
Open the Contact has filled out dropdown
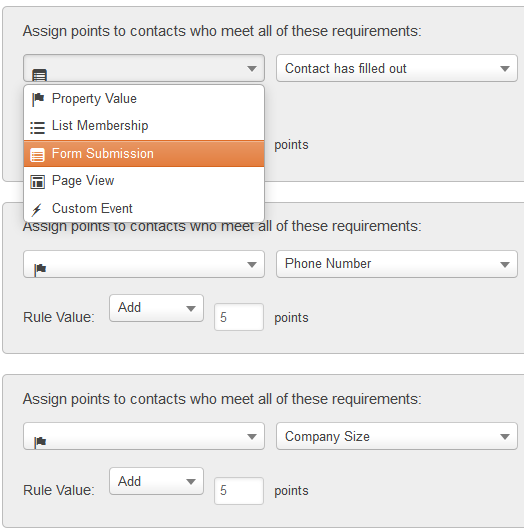click(397, 68)
